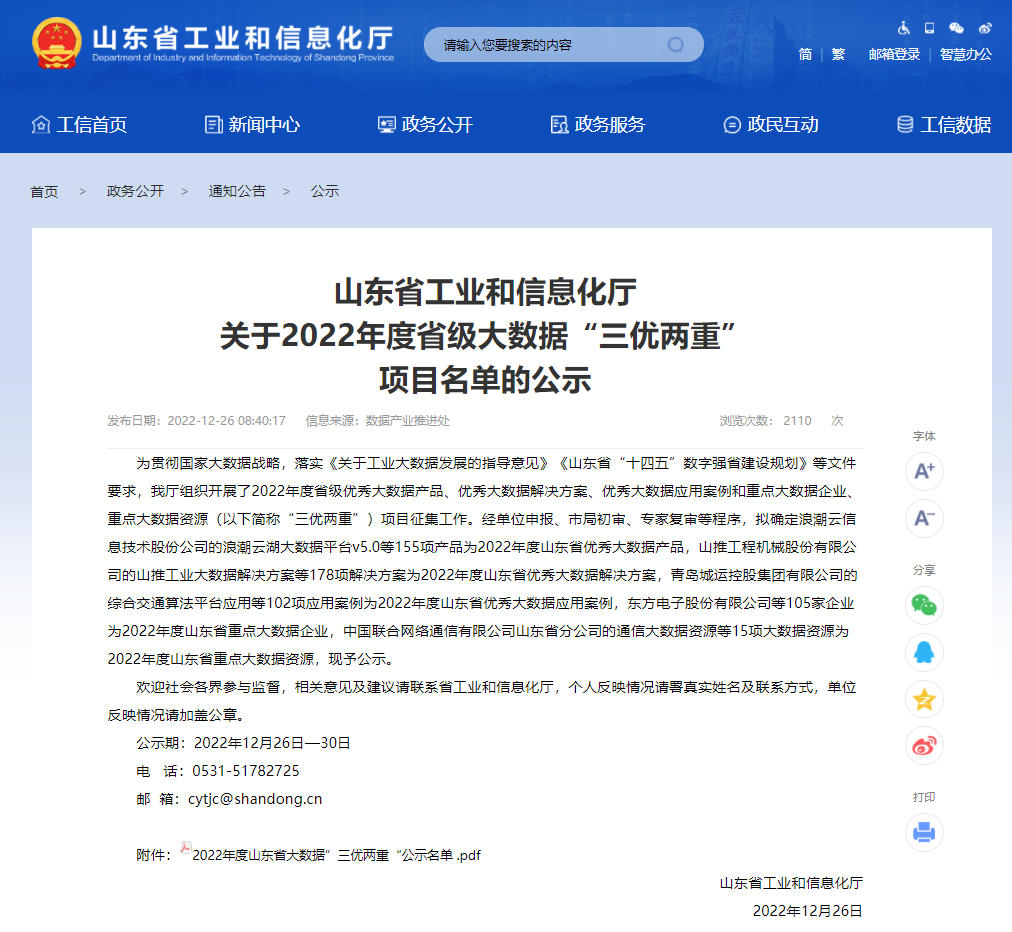The width and height of the screenshot is (1012, 932).
Task: Open the 工信首页 navigation menu
Action: [x=92, y=125]
